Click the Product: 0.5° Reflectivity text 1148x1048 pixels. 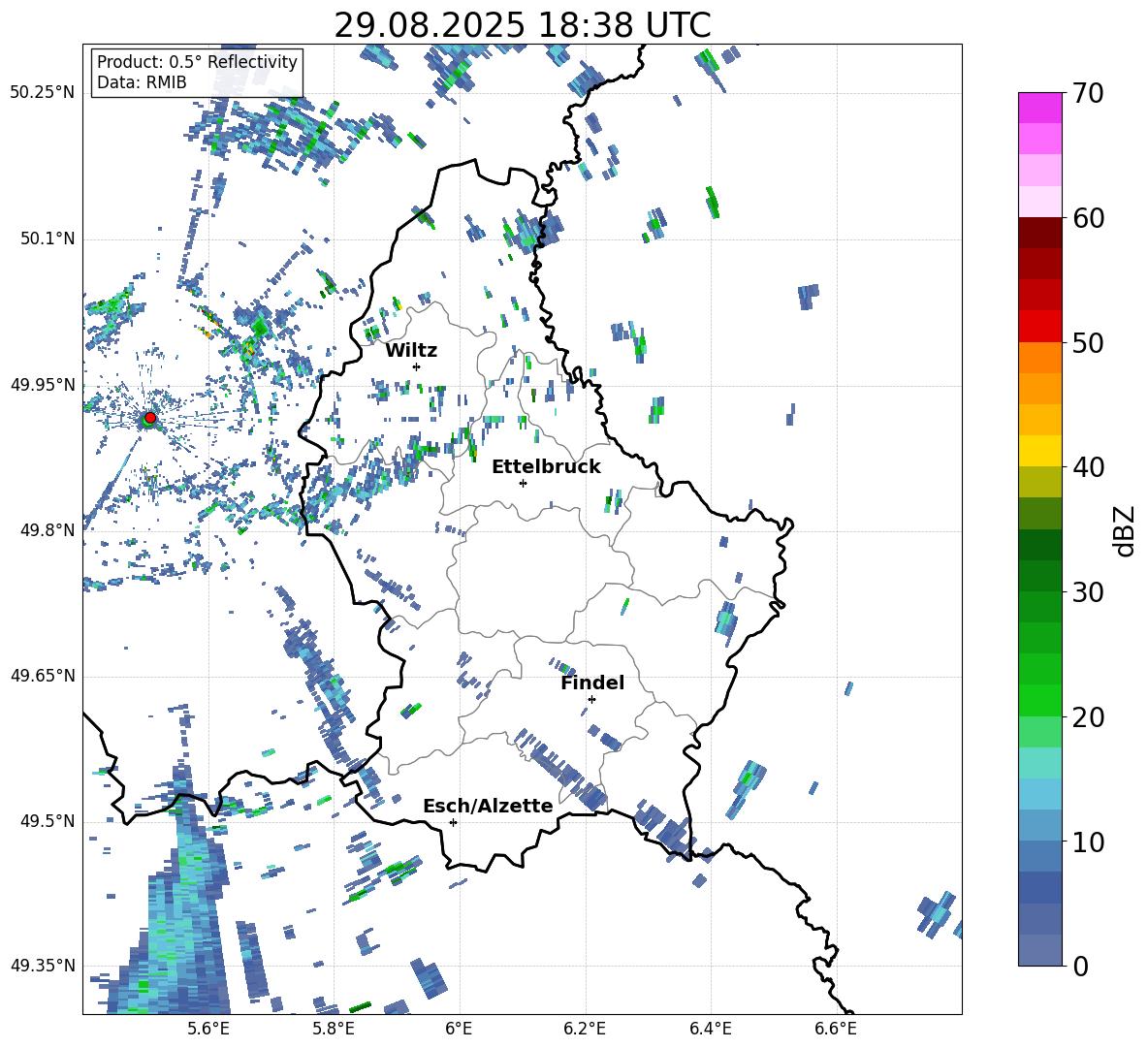click(x=197, y=61)
